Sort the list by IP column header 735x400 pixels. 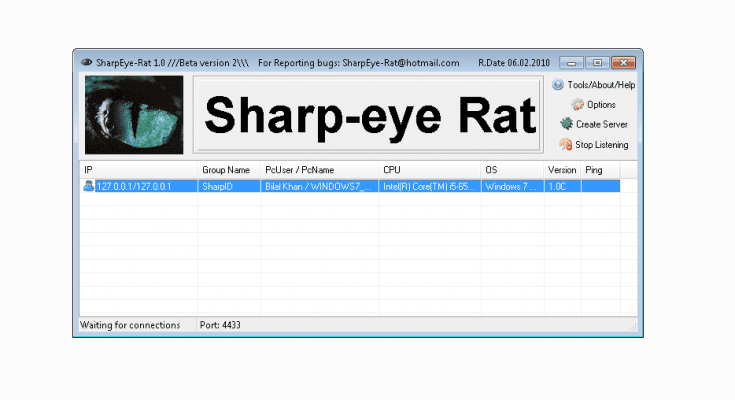click(x=138, y=171)
